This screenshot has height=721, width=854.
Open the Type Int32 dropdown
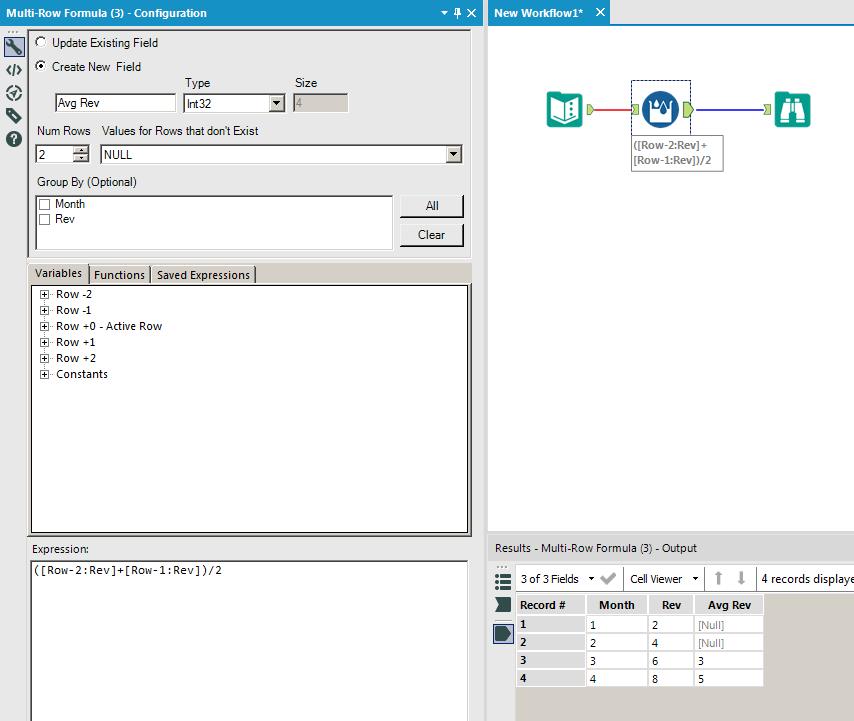277,103
